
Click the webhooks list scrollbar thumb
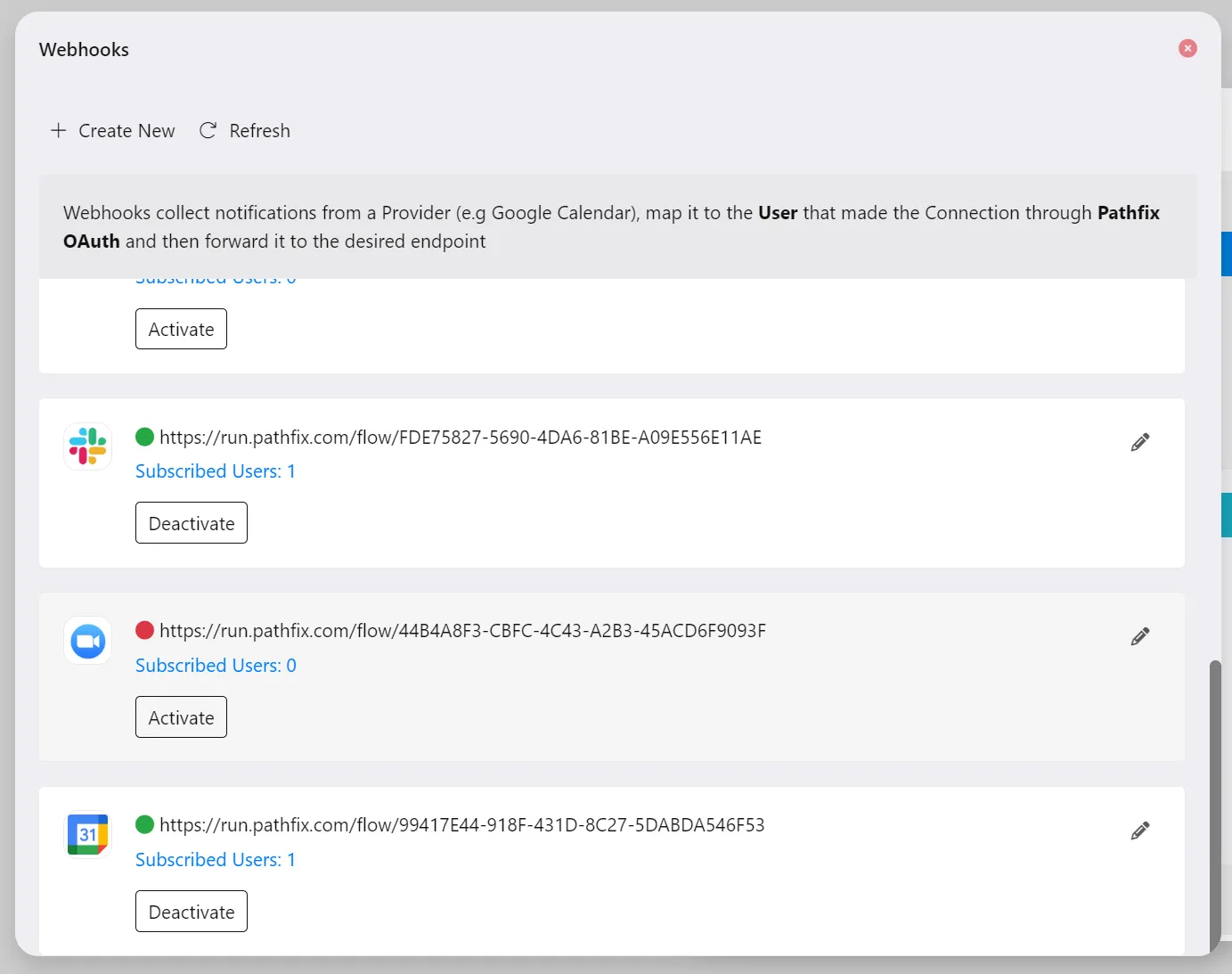pyautogui.click(x=1215, y=806)
